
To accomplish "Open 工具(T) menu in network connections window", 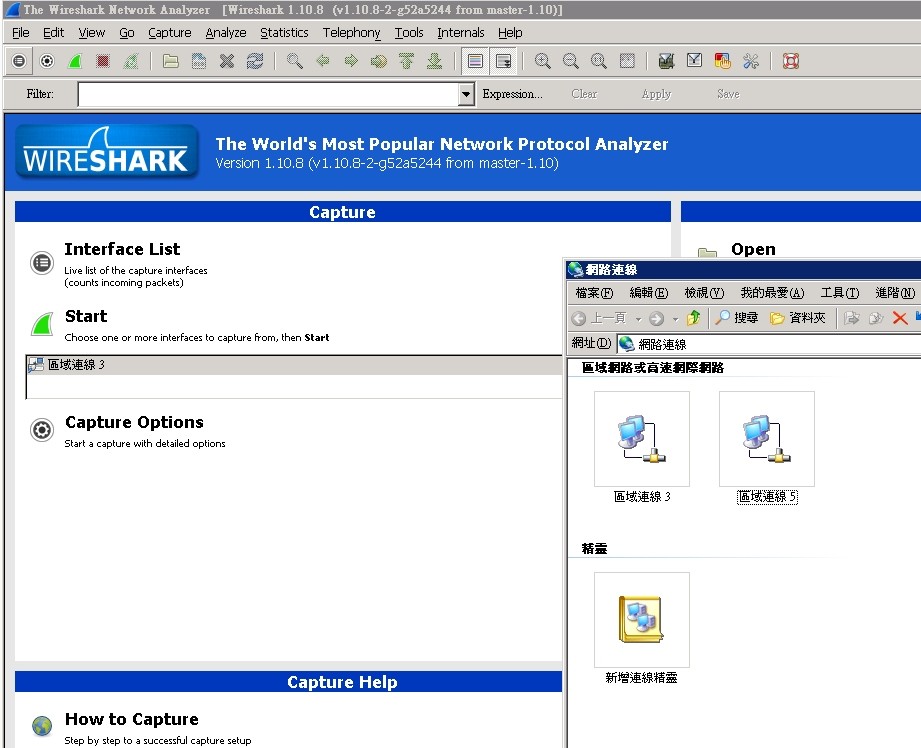I will (x=839, y=293).
